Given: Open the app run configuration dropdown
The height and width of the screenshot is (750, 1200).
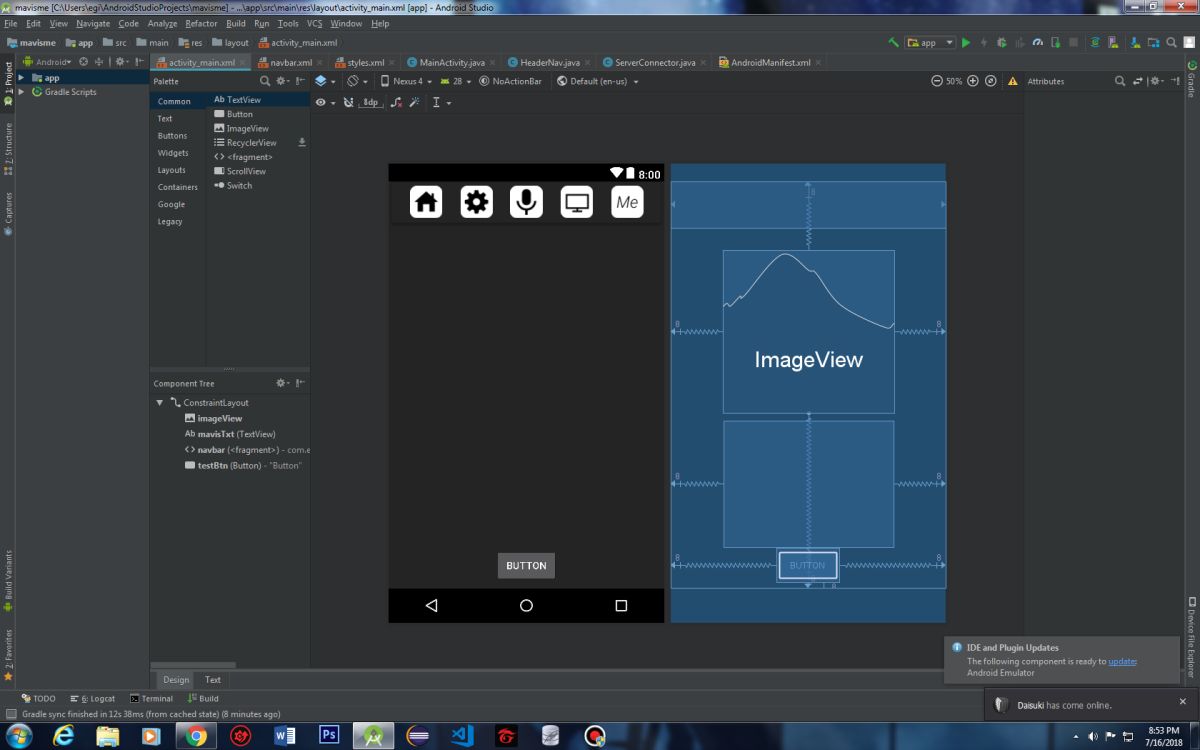Looking at the screenshot, I should [x=930, y=43].
